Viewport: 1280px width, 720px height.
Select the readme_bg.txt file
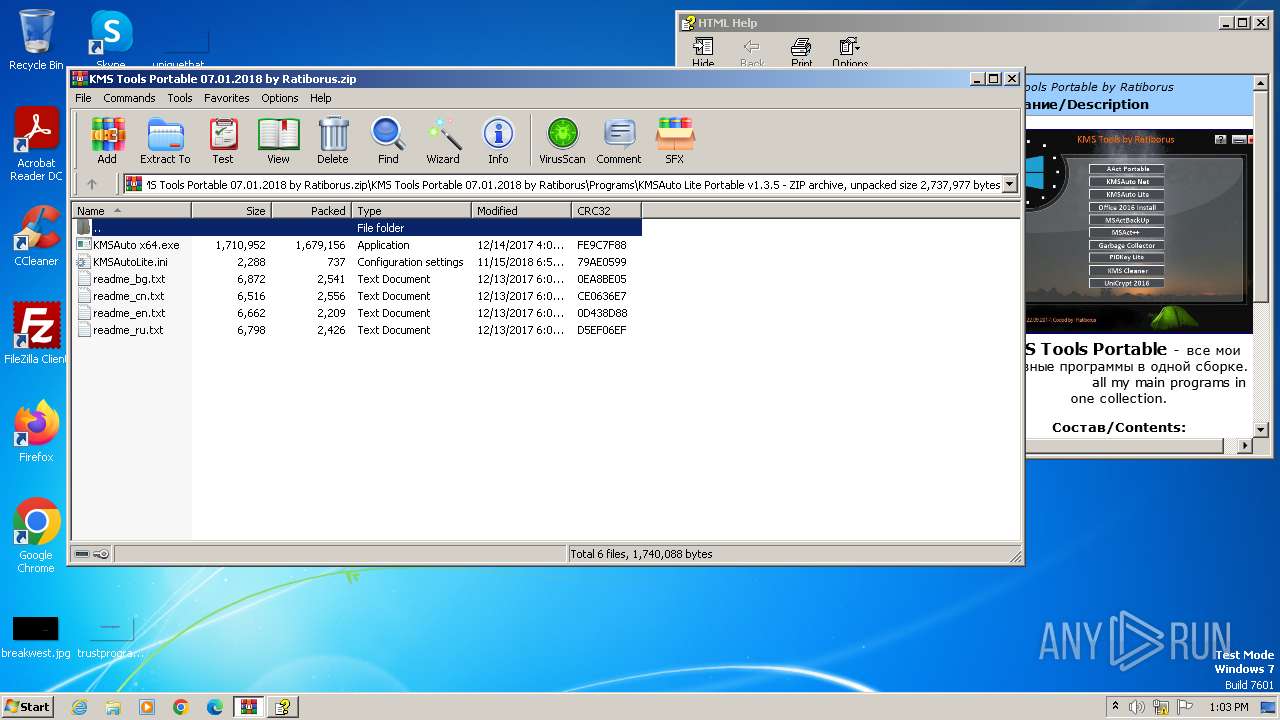(357, 279)
